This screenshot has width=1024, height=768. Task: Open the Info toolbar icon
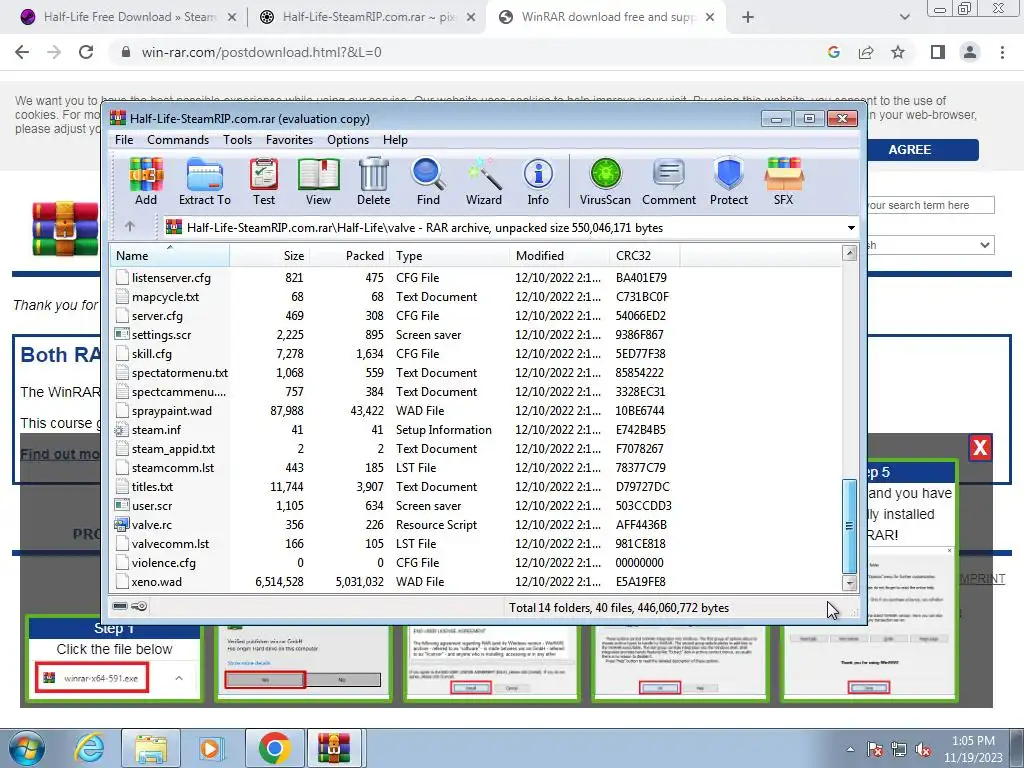(538, 182)
